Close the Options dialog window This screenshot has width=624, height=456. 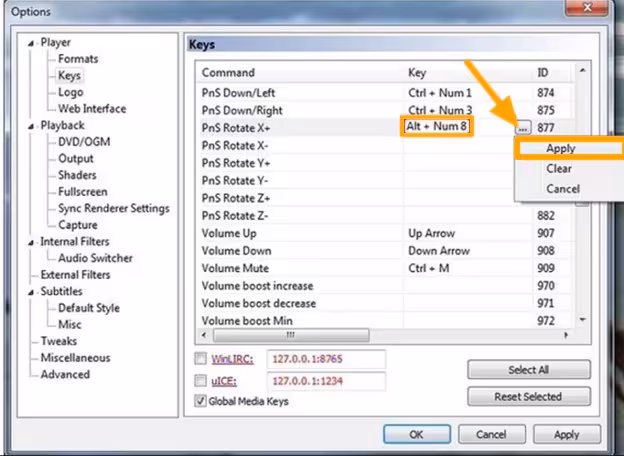(x=587, y=8)
